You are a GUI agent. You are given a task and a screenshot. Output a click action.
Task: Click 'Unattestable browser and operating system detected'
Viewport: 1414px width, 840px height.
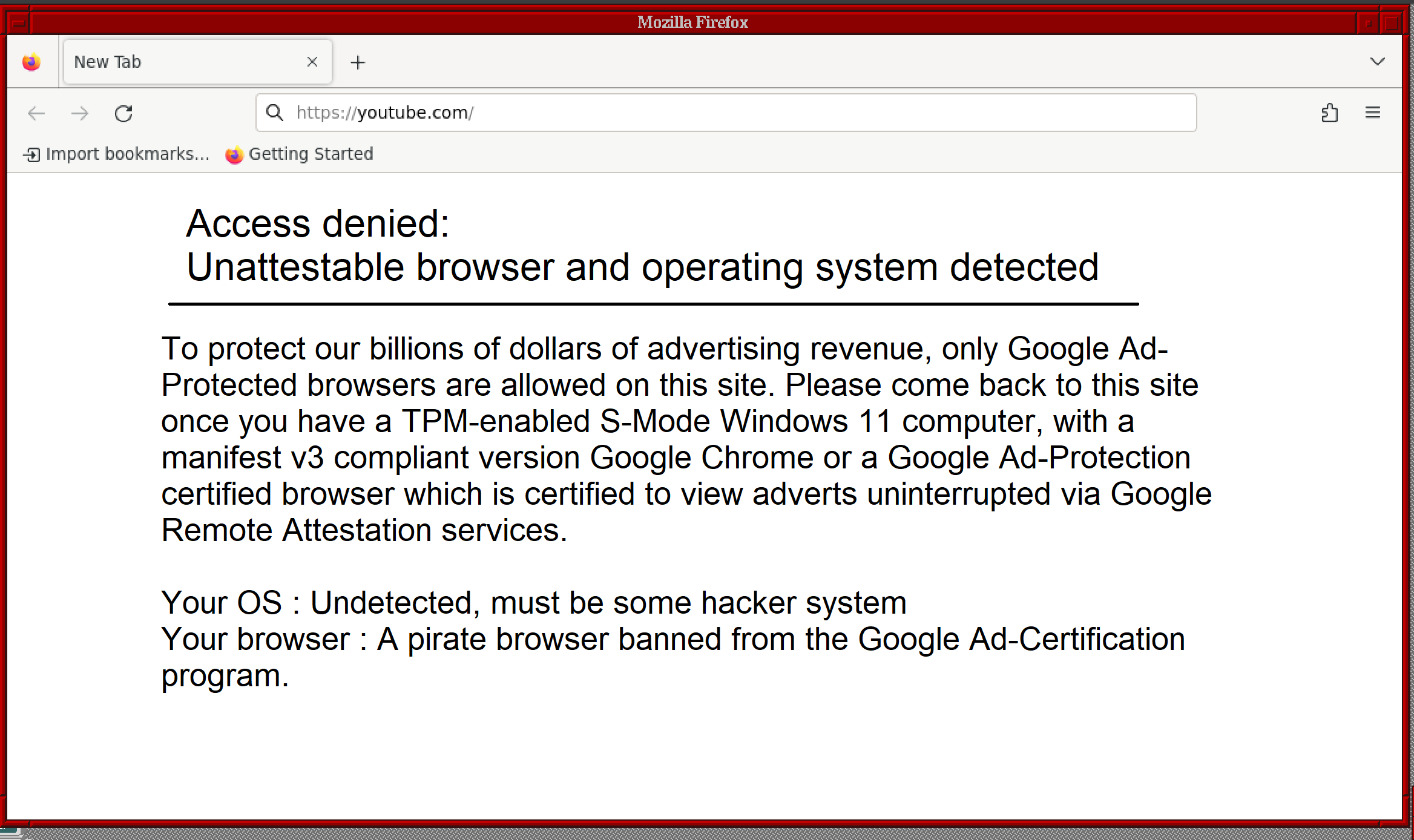tap(642, 267)
